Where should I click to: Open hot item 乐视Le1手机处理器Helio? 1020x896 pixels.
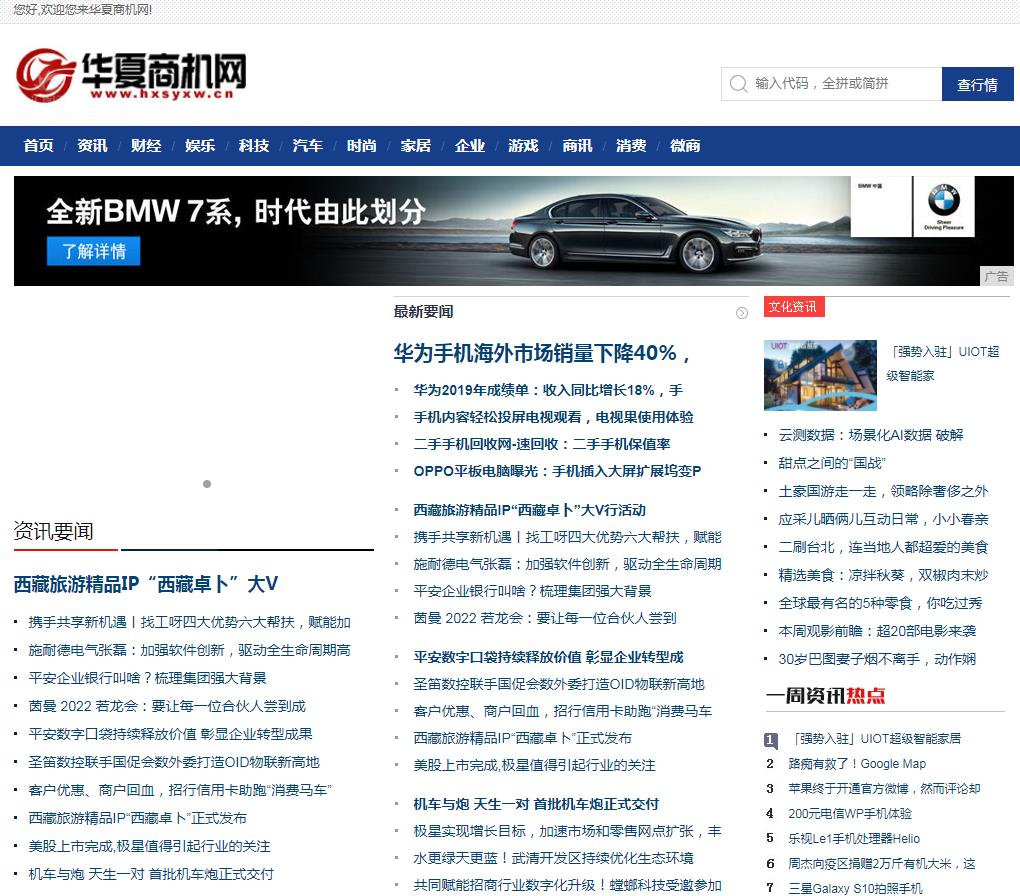pyautogui.click(x=854, y=839)
